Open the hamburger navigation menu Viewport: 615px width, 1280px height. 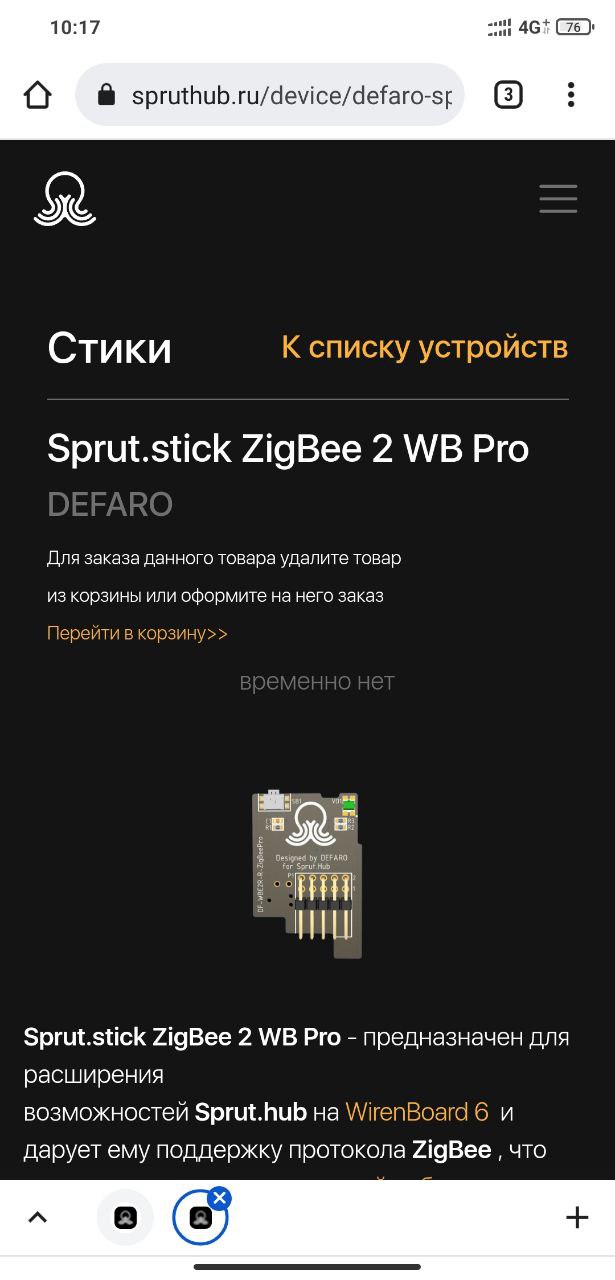tap(558, 198)
